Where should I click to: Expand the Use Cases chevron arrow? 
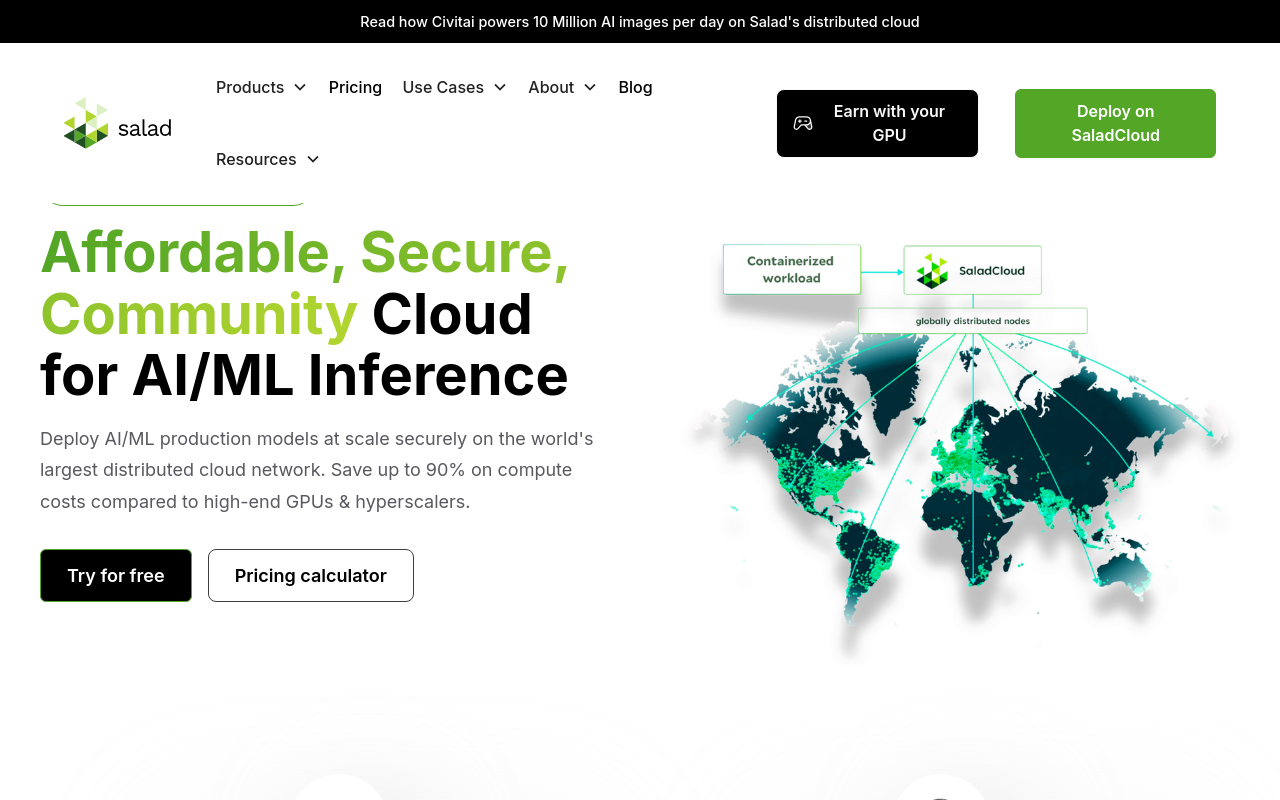tap(500, 87)
